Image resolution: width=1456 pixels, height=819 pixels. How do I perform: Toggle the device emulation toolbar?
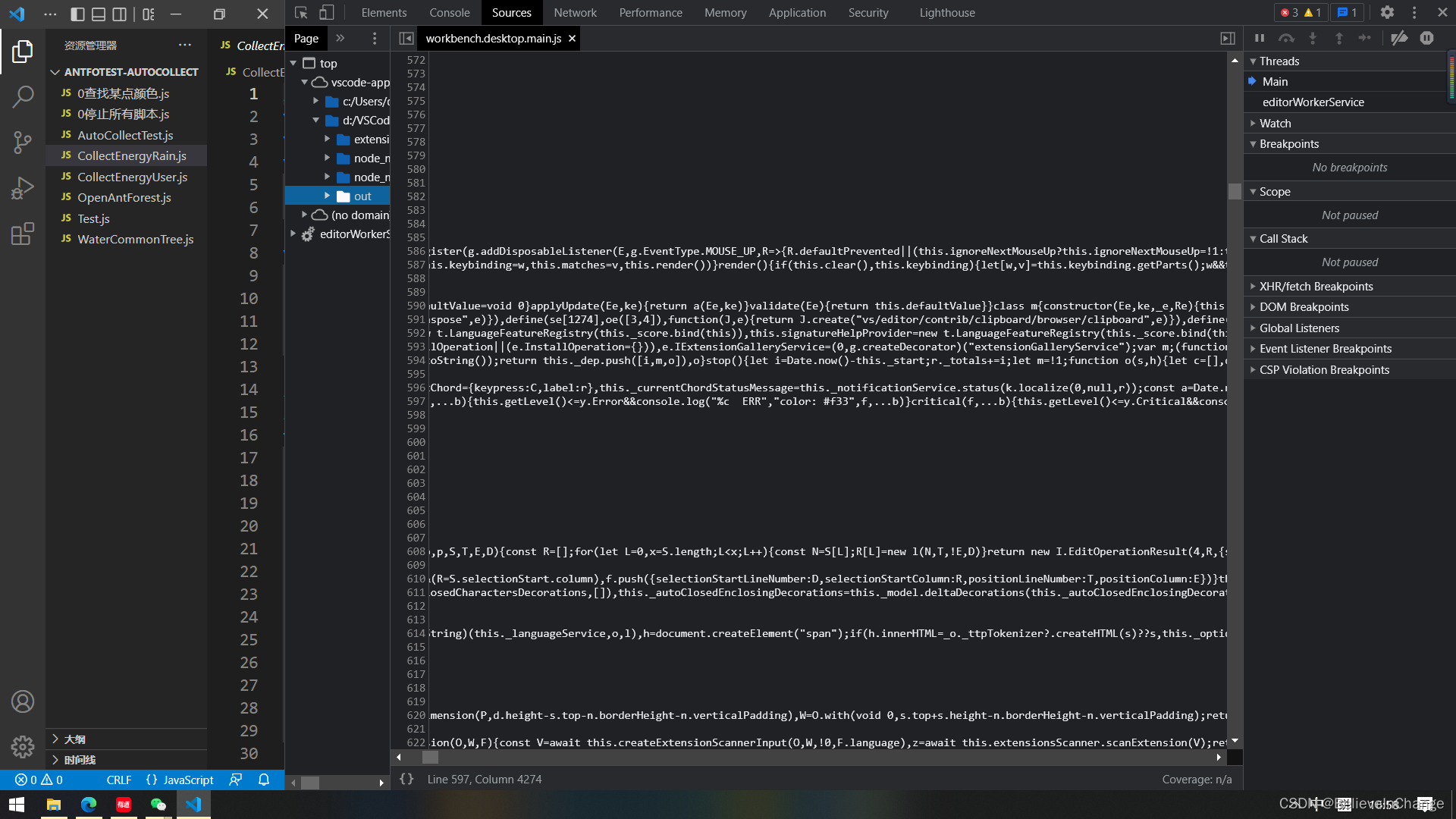pos(326,12)
